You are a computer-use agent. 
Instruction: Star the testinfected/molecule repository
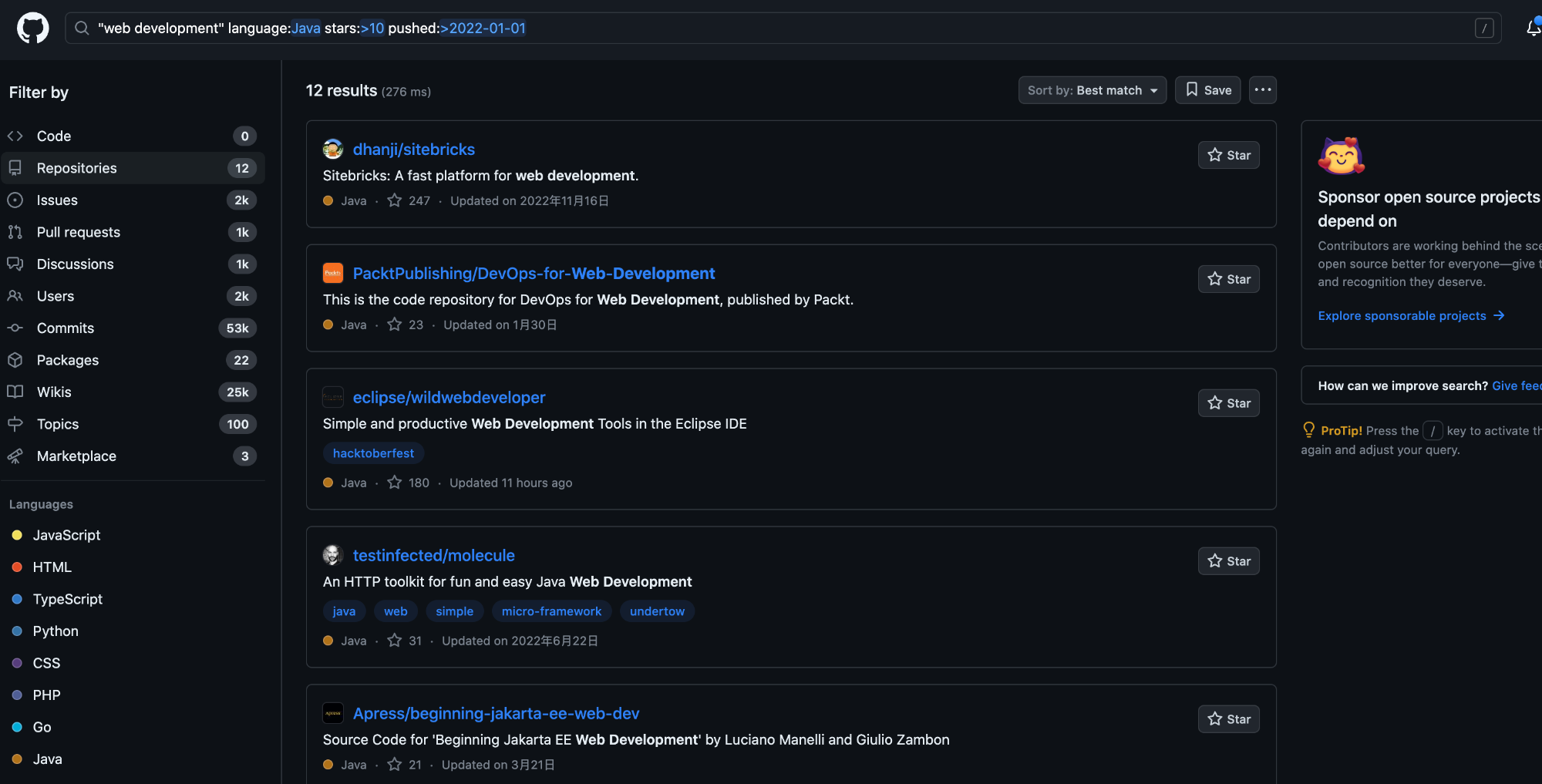(1229, 561)
